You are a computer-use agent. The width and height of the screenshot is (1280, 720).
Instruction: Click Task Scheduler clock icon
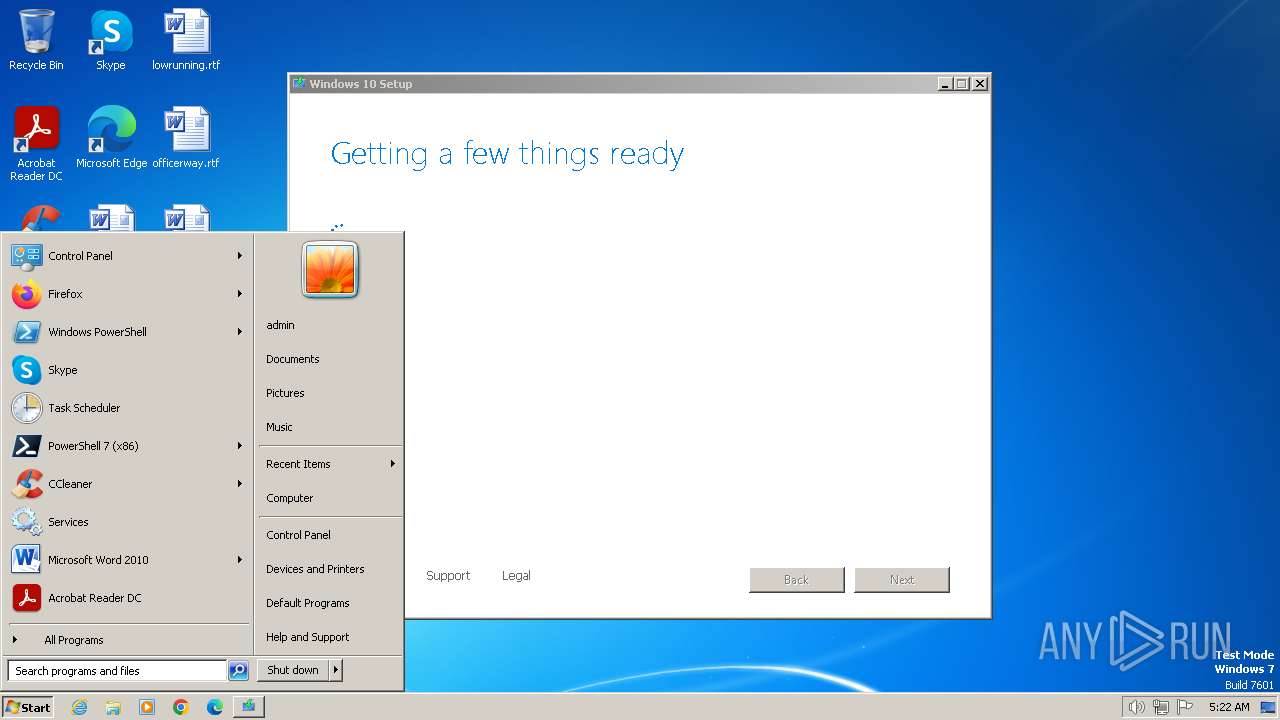[26, 408]
